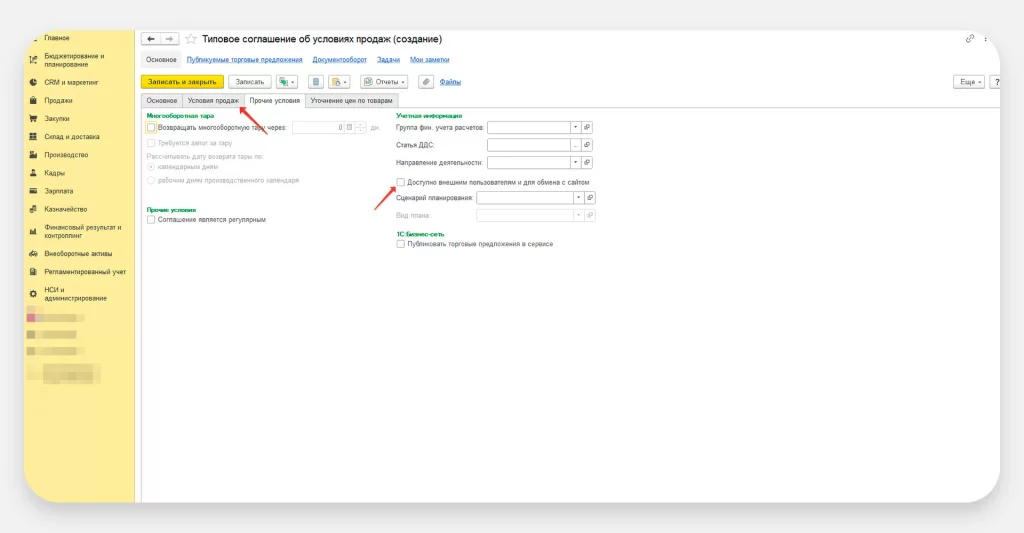
Task: Tick Публиковать торговые предложения в сервисе
Action: pyautogui.click(x=401, y=243)
